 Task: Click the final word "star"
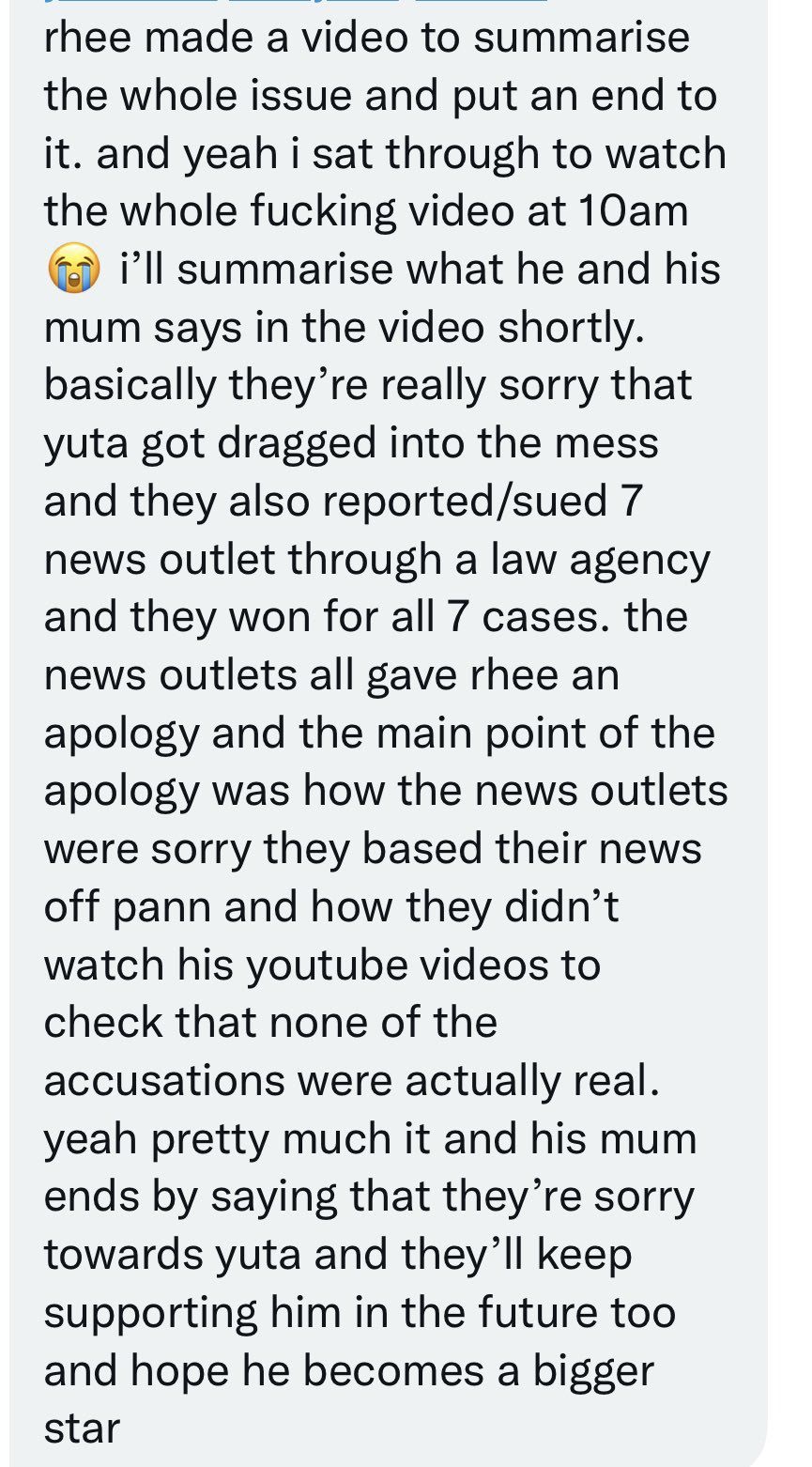coord(83,1429)
